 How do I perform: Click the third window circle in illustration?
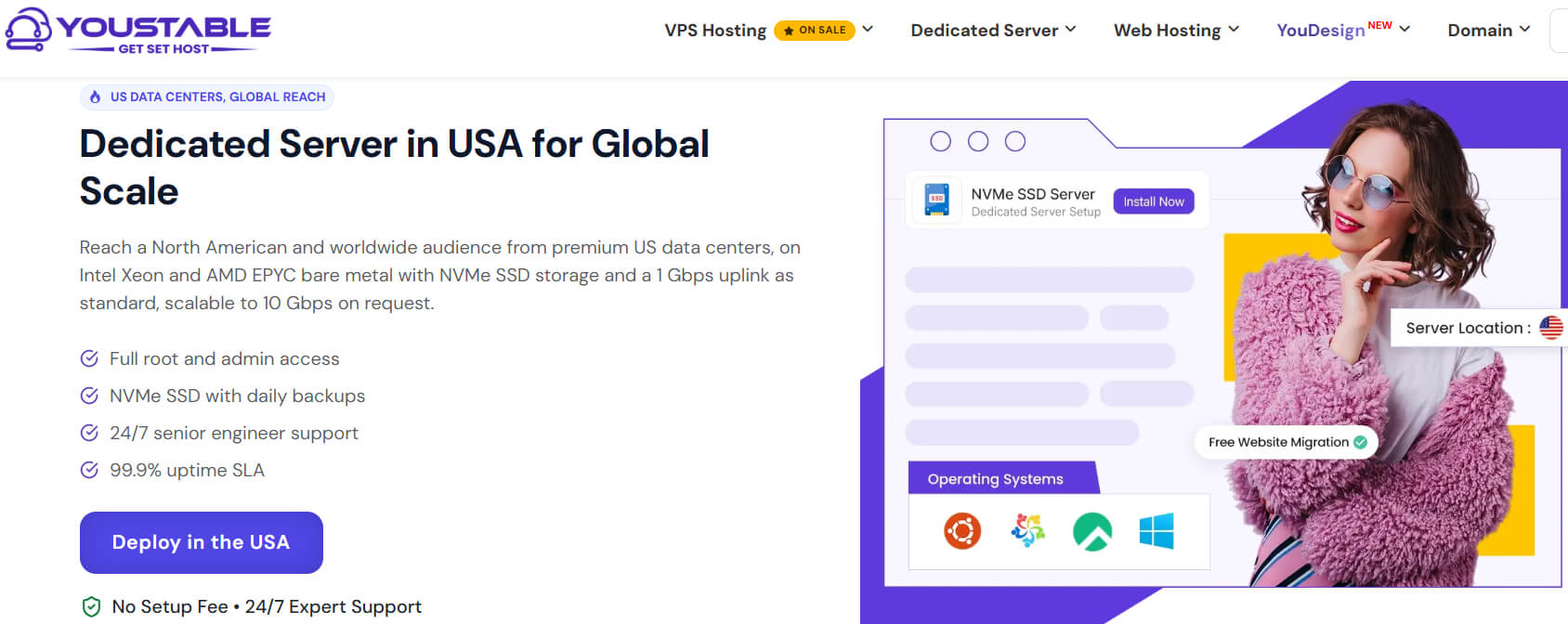coord(1015,141)
